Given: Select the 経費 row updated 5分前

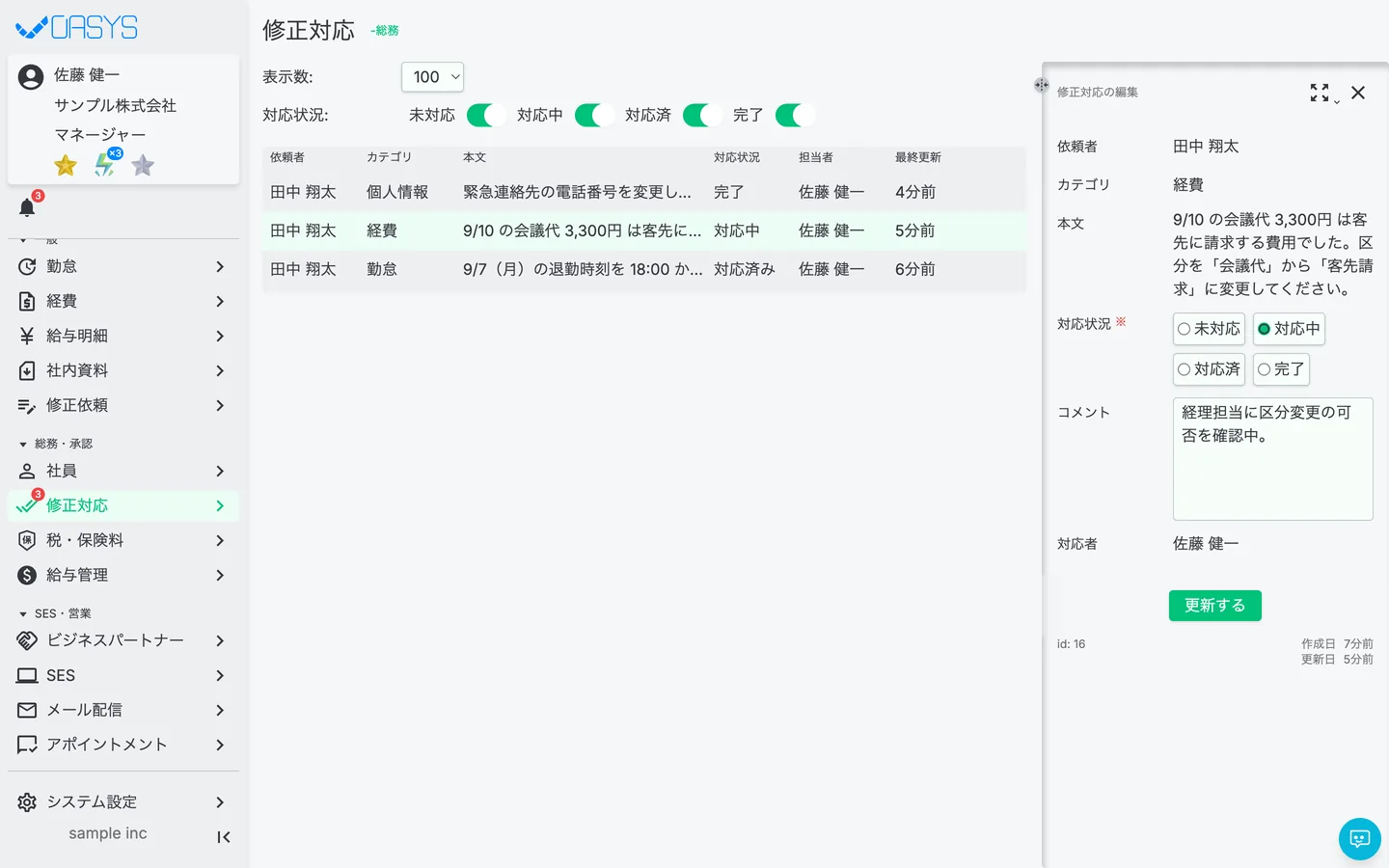Looking at the screenshot, I should (x=644, y=231).
